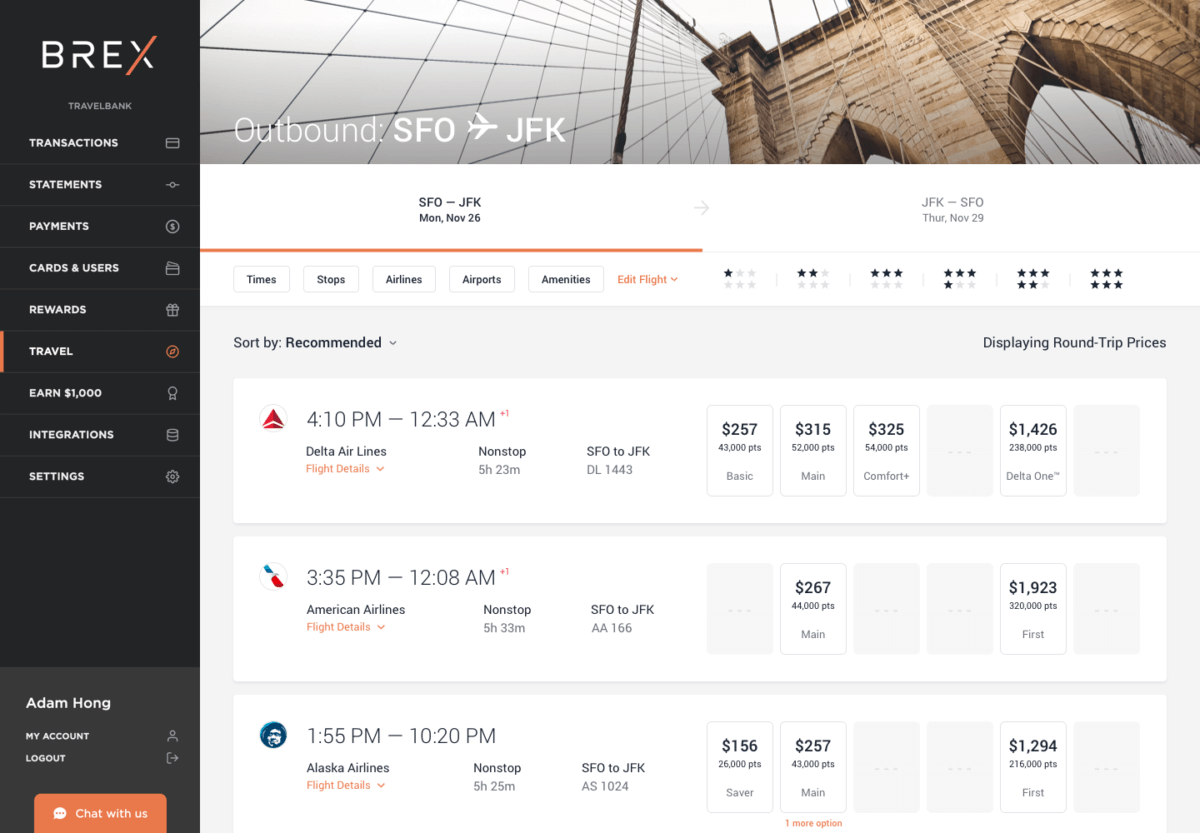Click the Delta Air Lines logo

click(273, 419)
